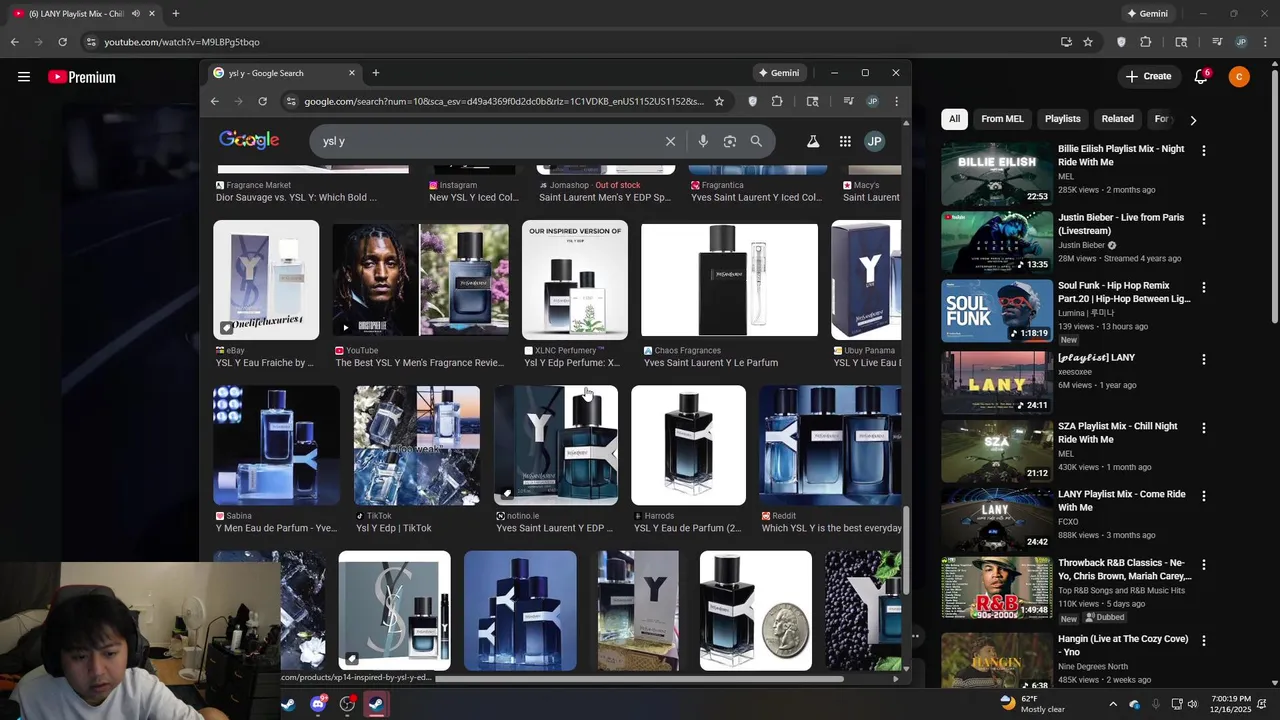Bookmark the YouTube page with star
The height and width of the screenshot is (720, 1280).
1088,42
